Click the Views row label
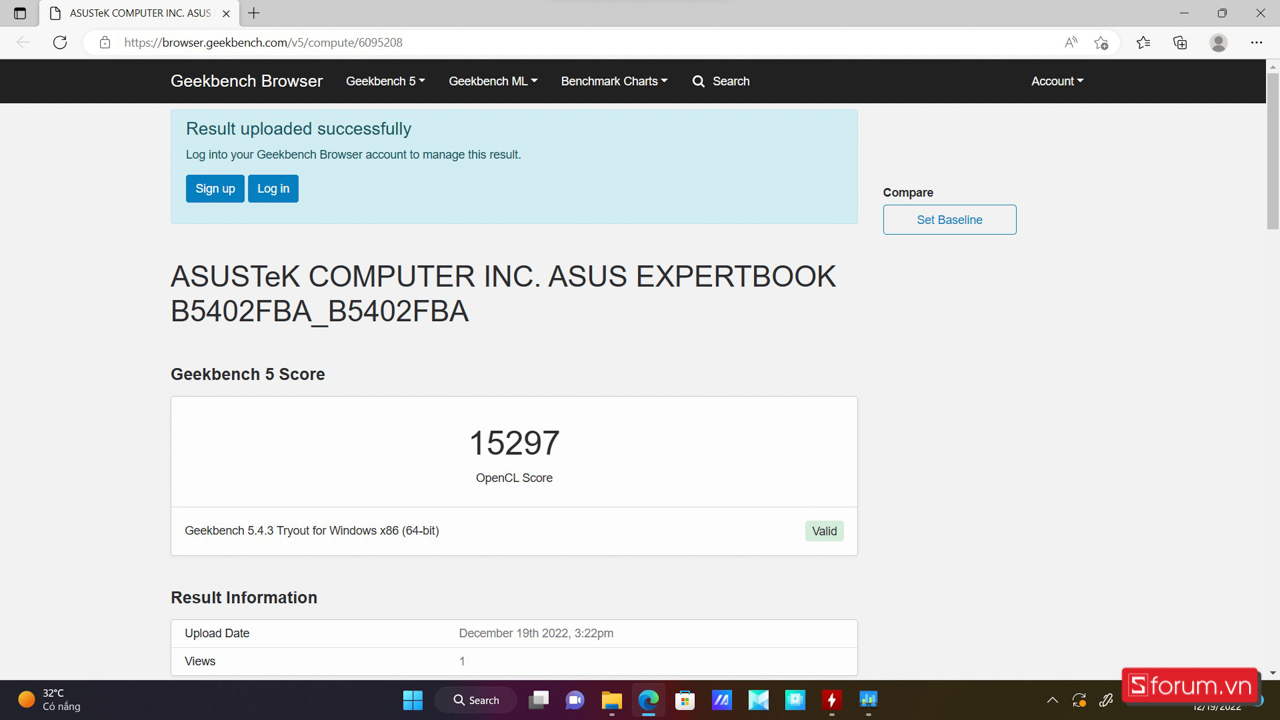Viewport: 1280px width, 720px height. [200, 661]
